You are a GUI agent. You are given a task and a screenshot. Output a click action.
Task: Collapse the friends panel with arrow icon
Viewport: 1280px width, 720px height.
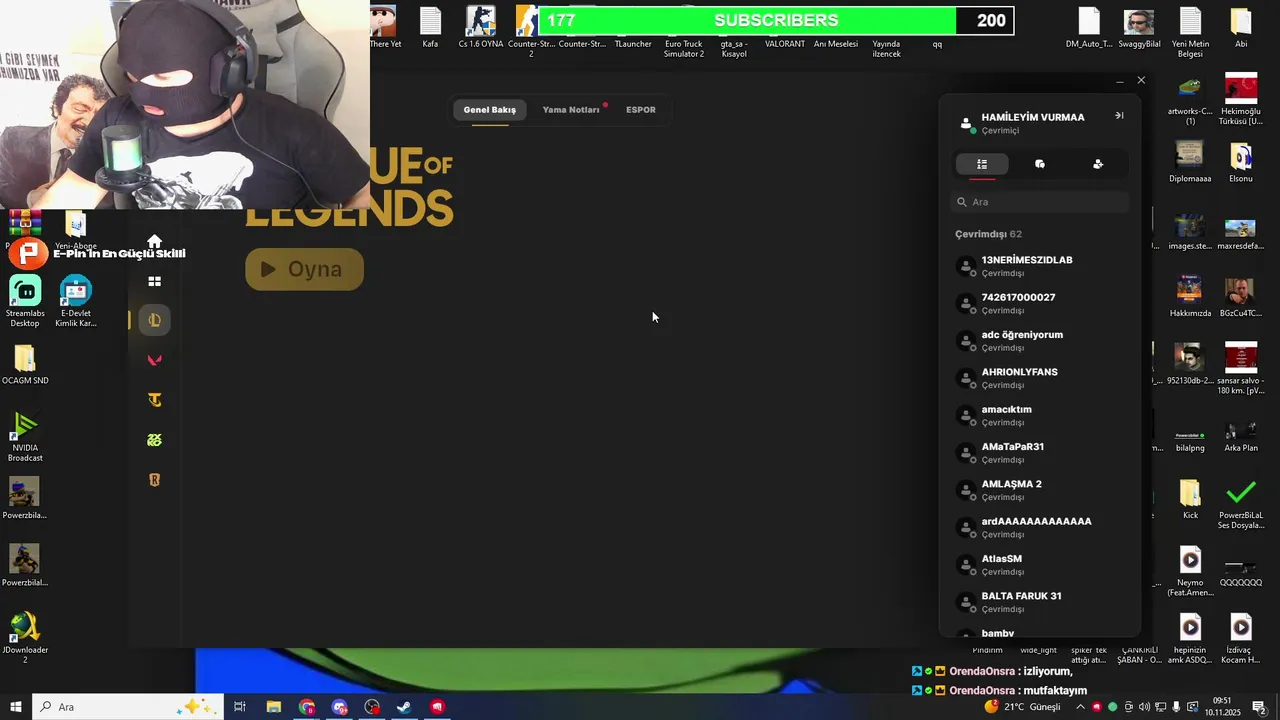[x=1119, y=116]
